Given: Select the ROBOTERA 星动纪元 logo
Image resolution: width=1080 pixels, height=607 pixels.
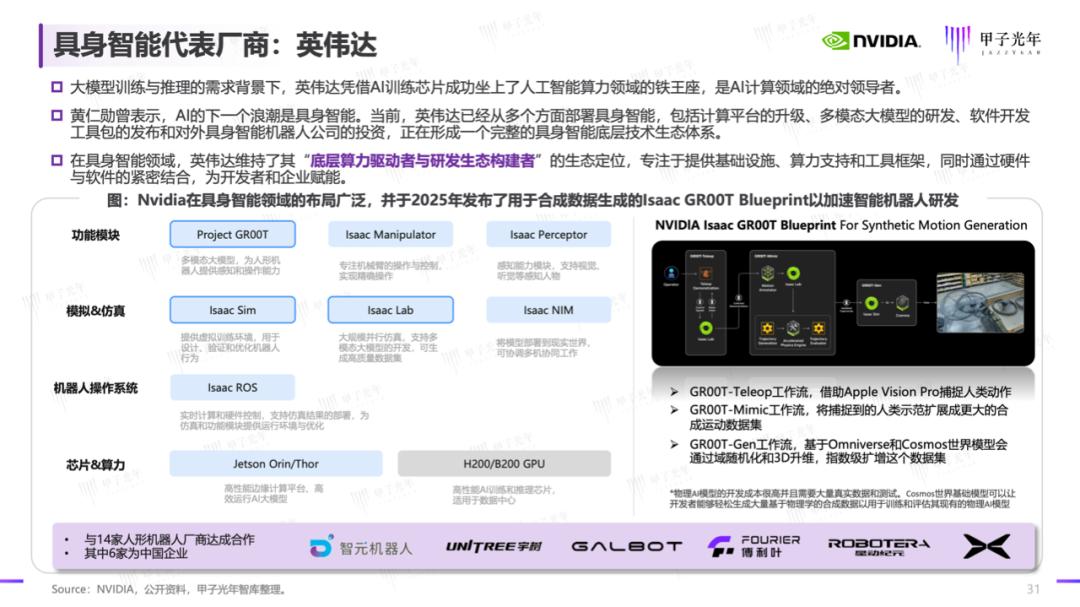Looking at the screenshot, I should [878, 546].
